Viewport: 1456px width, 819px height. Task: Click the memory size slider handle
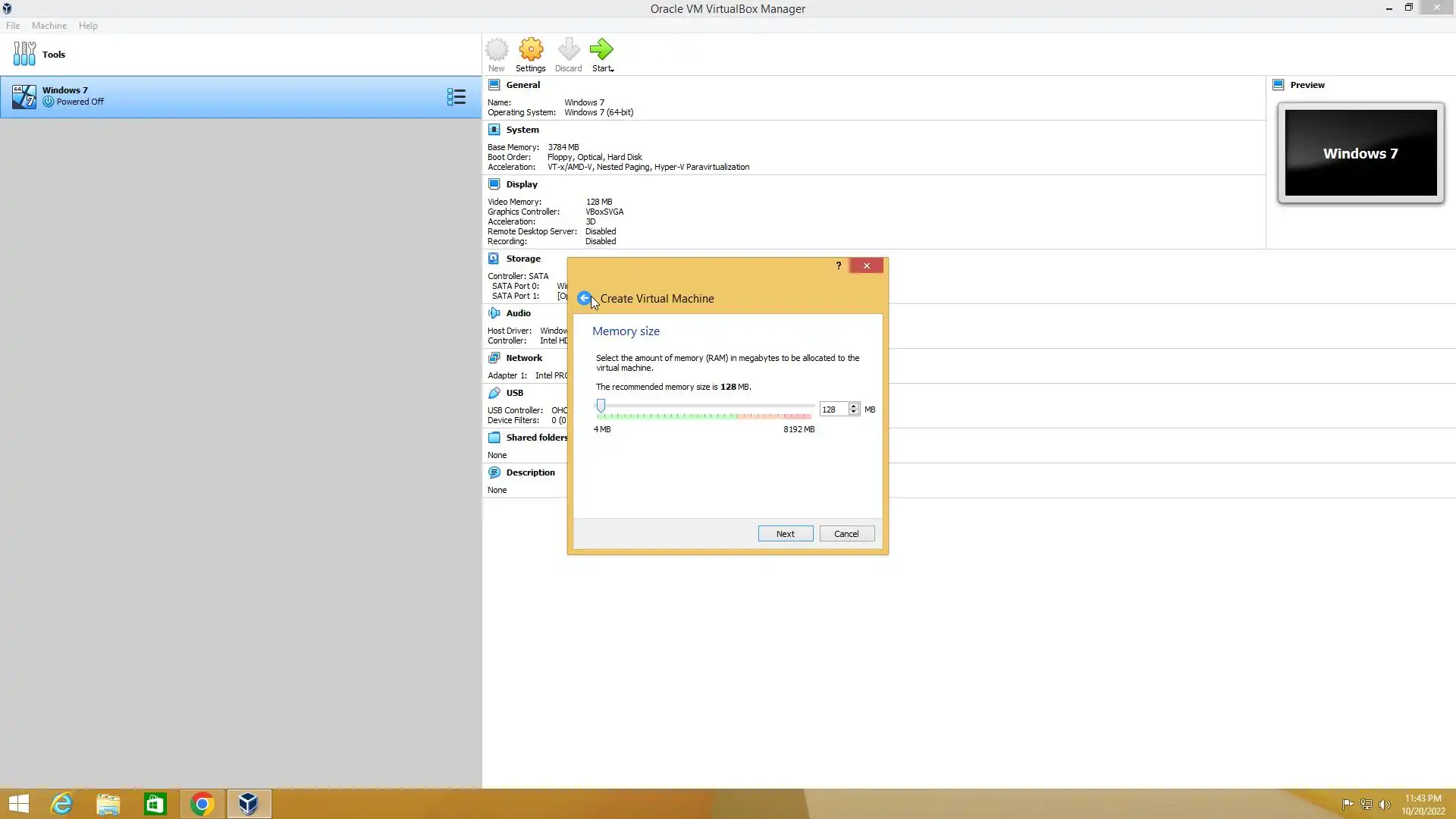pyautogui.click(x=601, y=406)
